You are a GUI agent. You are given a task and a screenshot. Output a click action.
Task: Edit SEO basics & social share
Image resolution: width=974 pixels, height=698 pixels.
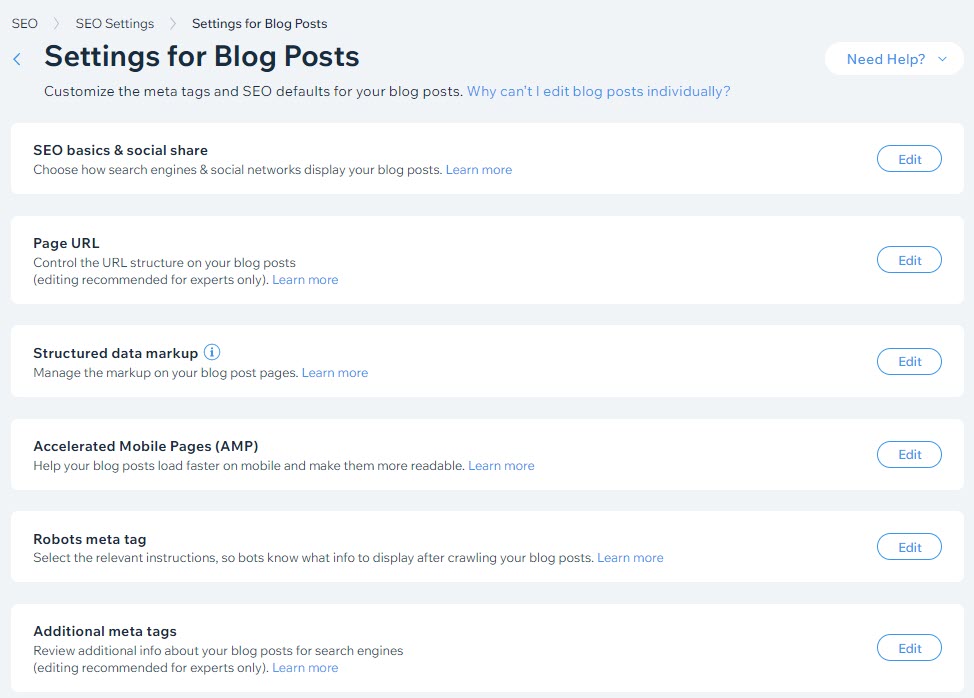pos(909,159)
